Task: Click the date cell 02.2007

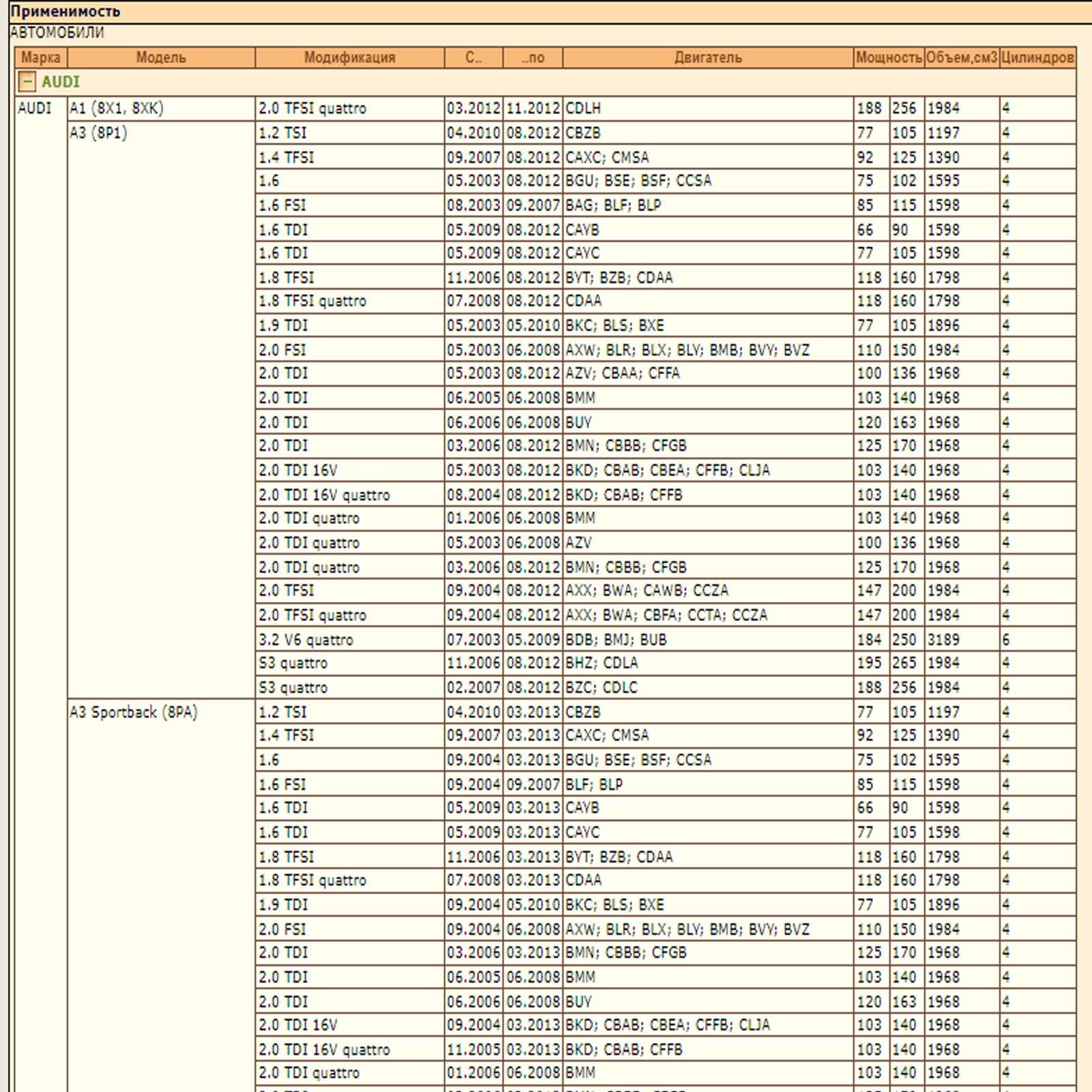Action: 474,687
